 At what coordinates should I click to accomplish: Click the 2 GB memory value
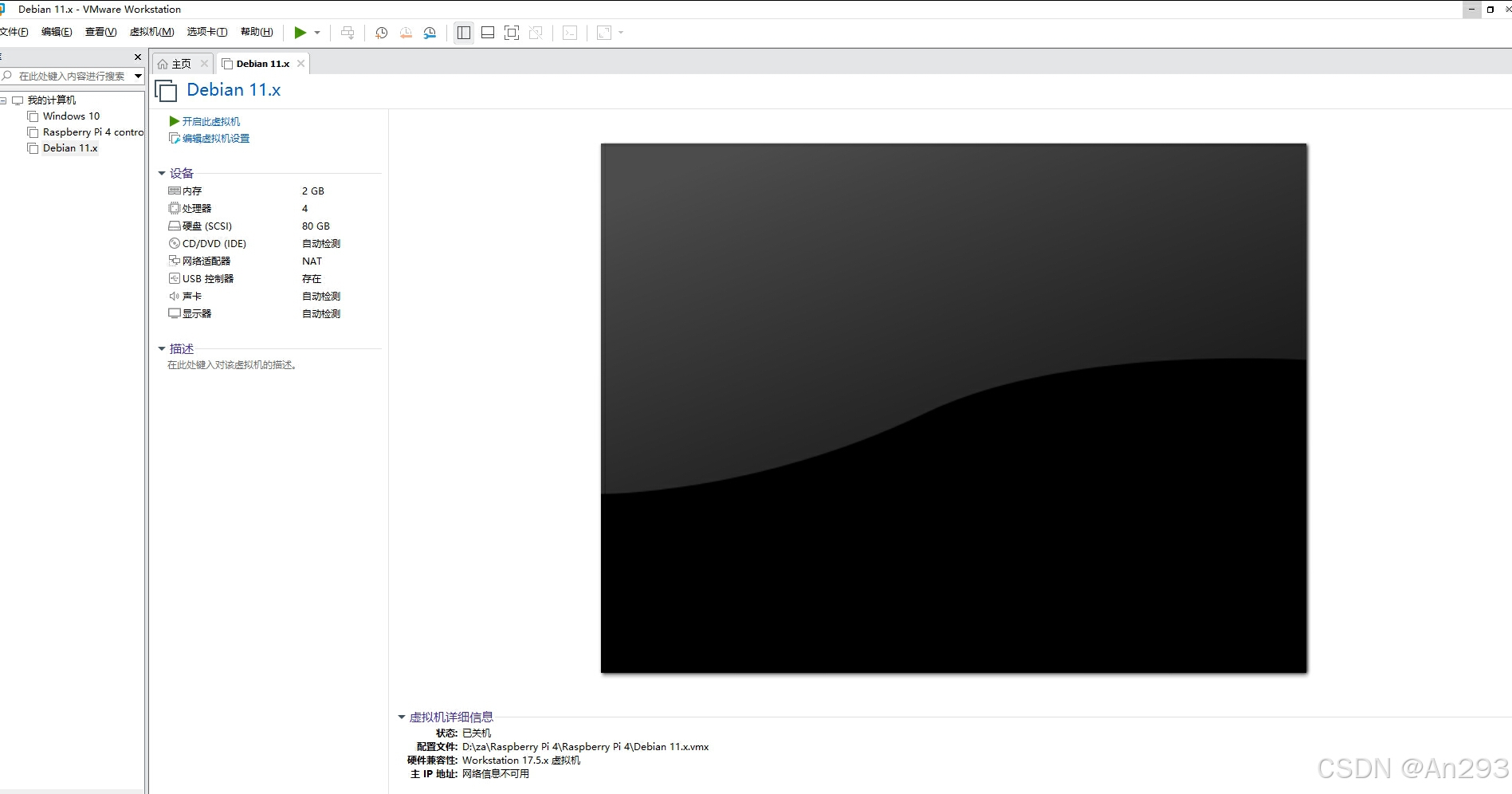(313, 191)
